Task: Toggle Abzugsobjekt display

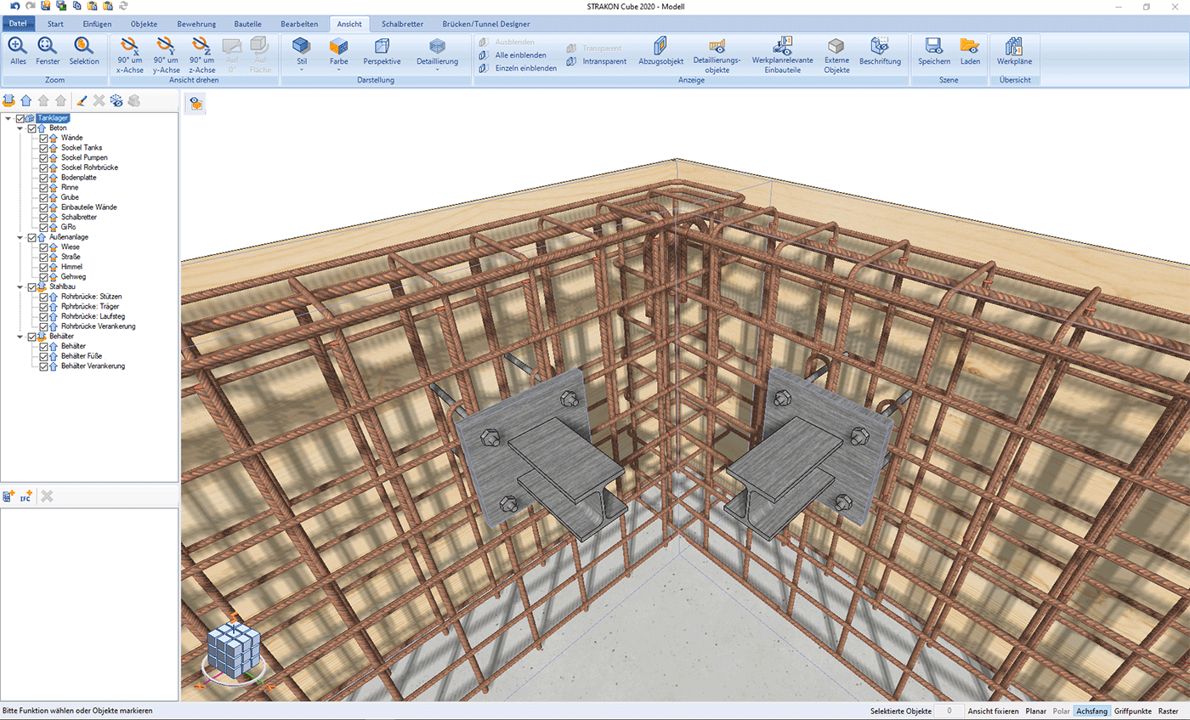Action: point(661,48)
